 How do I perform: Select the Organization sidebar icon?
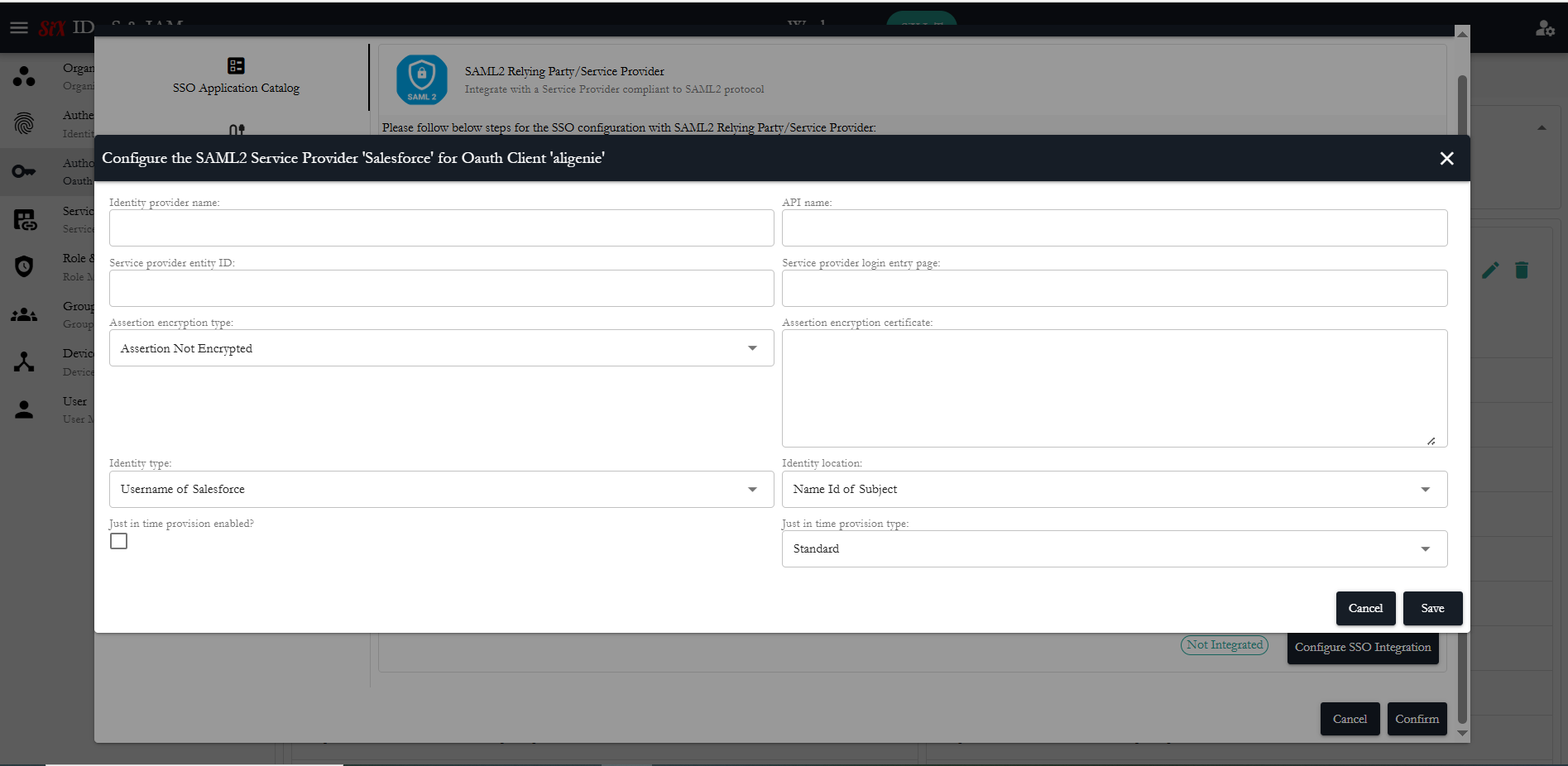tap(24, 77)
